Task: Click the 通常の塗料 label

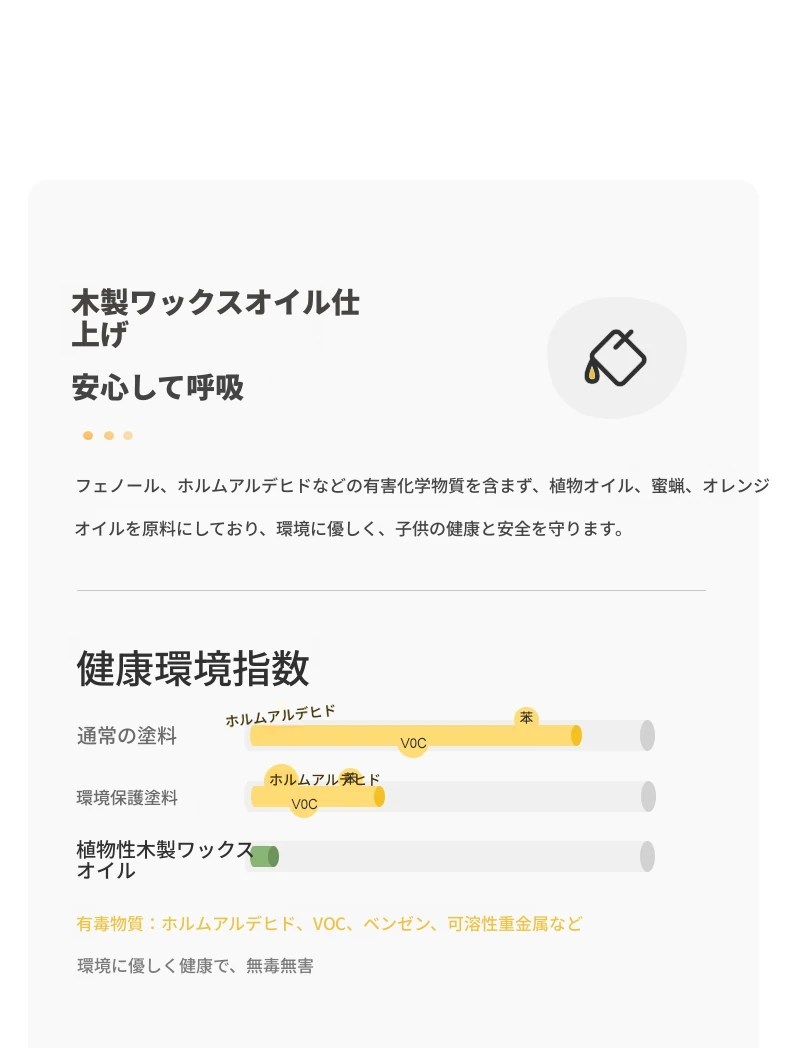Action: coord(127,736)
